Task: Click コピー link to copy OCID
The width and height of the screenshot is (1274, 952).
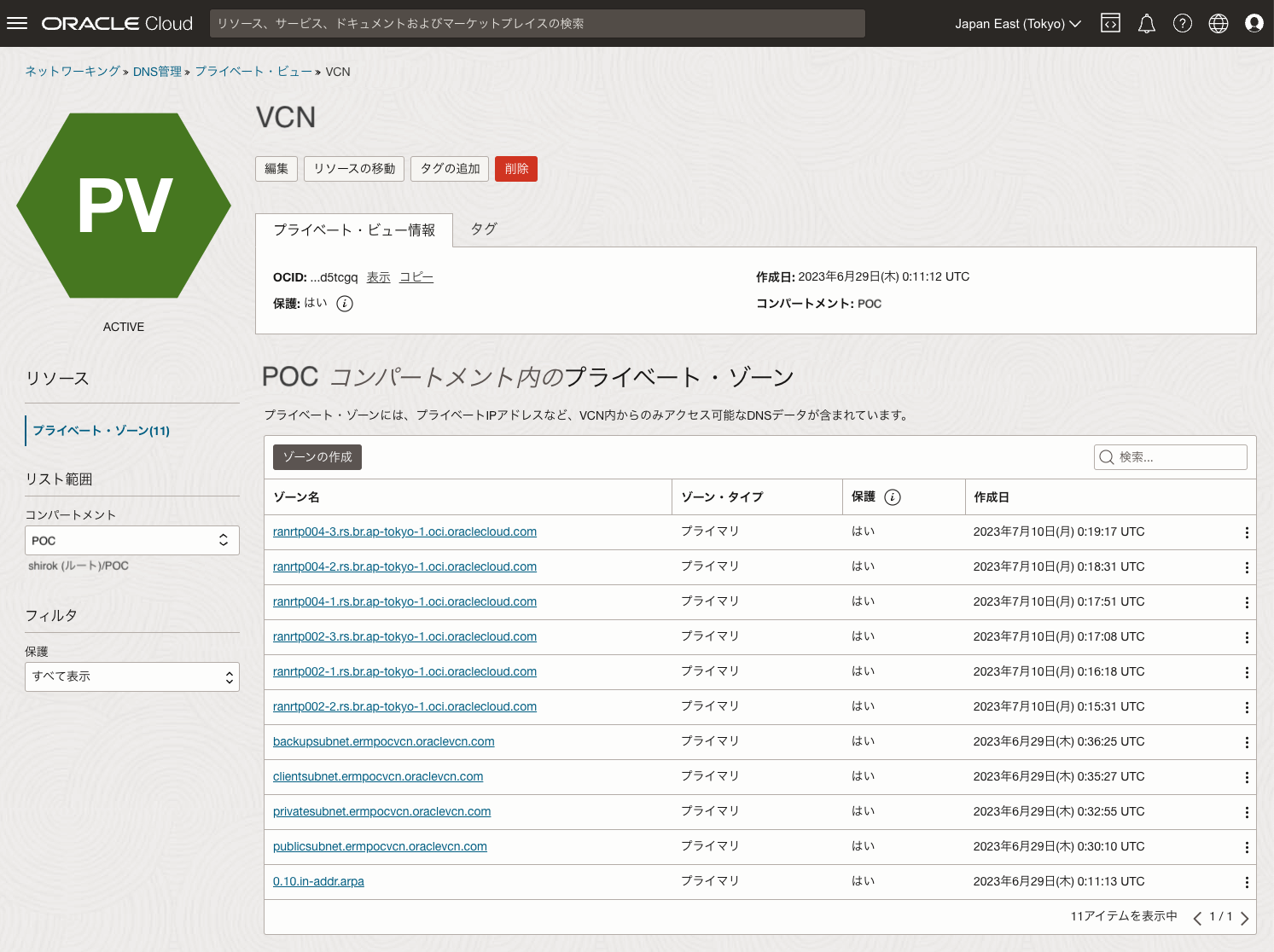Action: (416, 277)
